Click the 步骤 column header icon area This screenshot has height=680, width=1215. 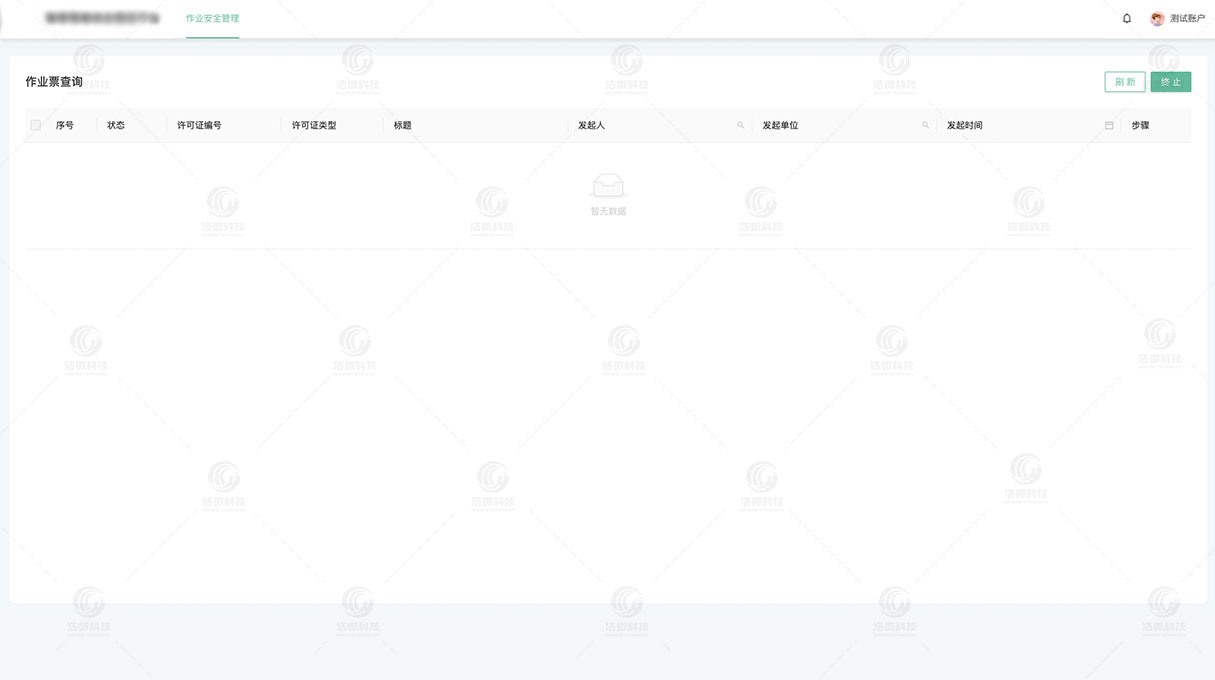point(1139,125)
